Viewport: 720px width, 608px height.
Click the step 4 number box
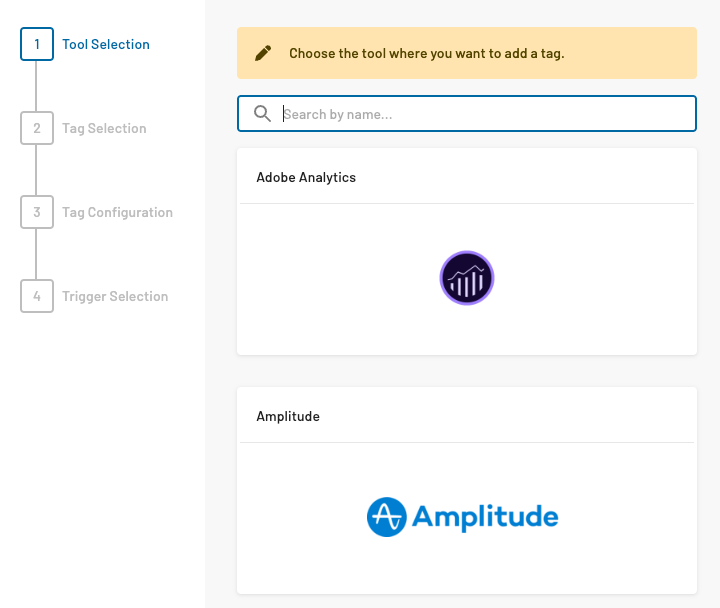[x=37, y=296]
